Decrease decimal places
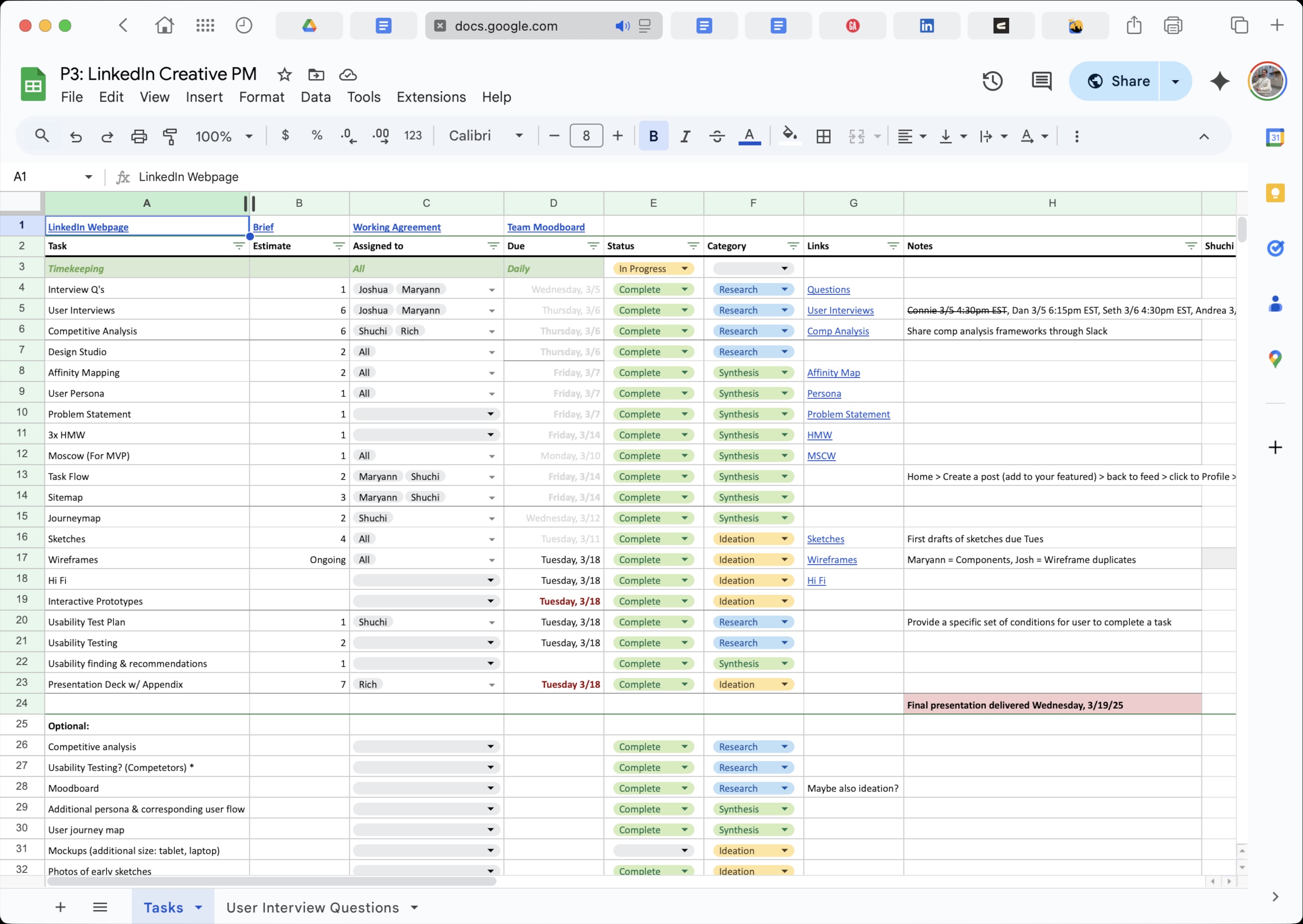Screen dimensions: 1303x924 348,136
